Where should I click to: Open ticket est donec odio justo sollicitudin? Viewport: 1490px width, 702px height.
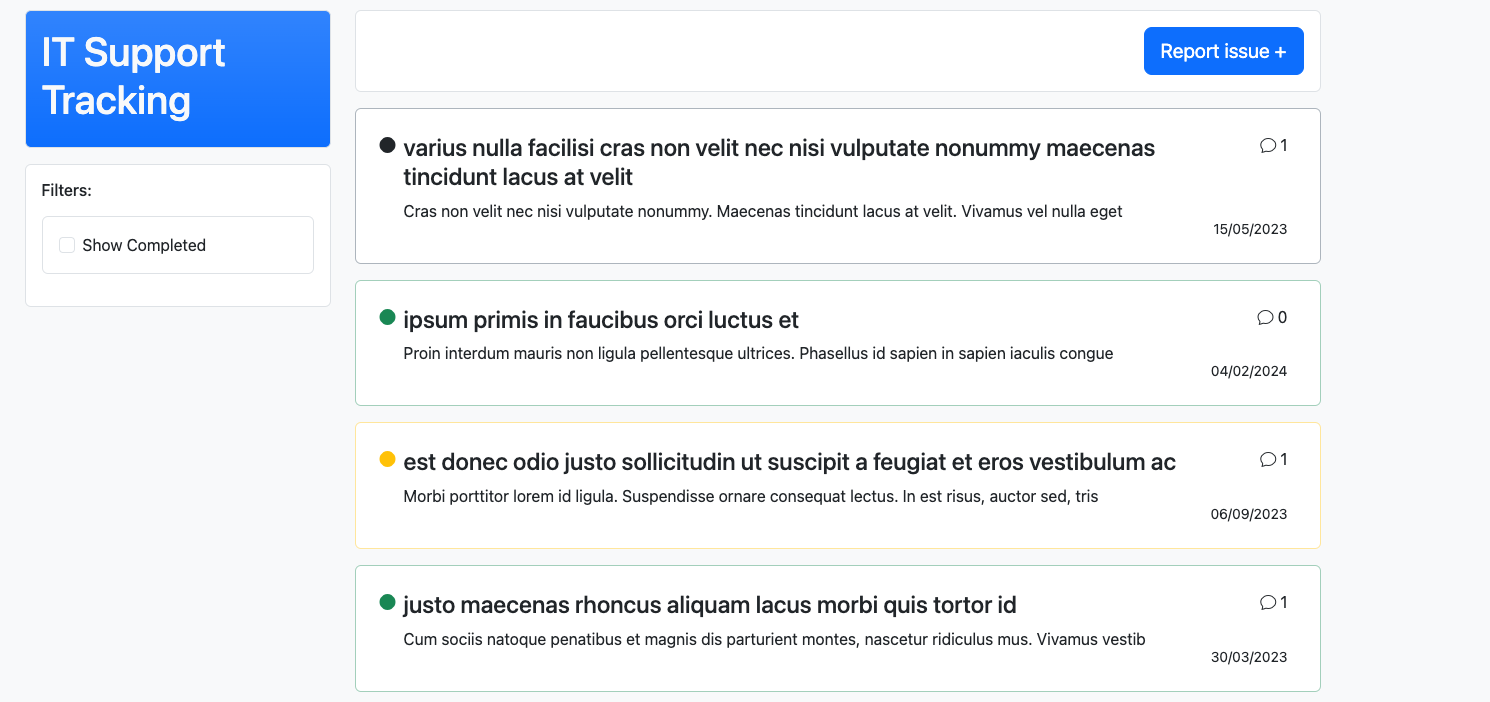(x=789, y=462)
